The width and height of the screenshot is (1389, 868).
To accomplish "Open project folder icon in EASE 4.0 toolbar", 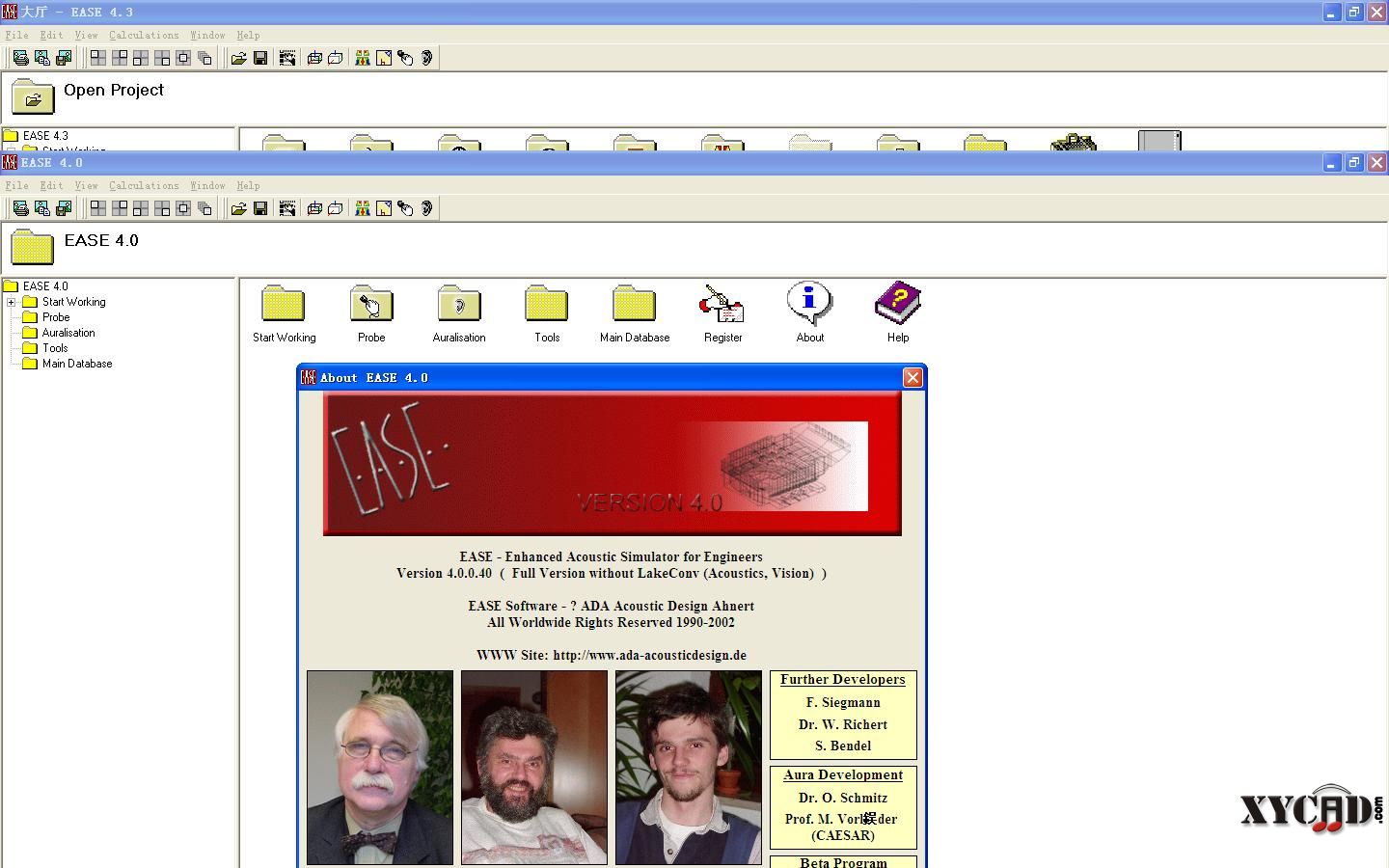I will pos(238,208).
